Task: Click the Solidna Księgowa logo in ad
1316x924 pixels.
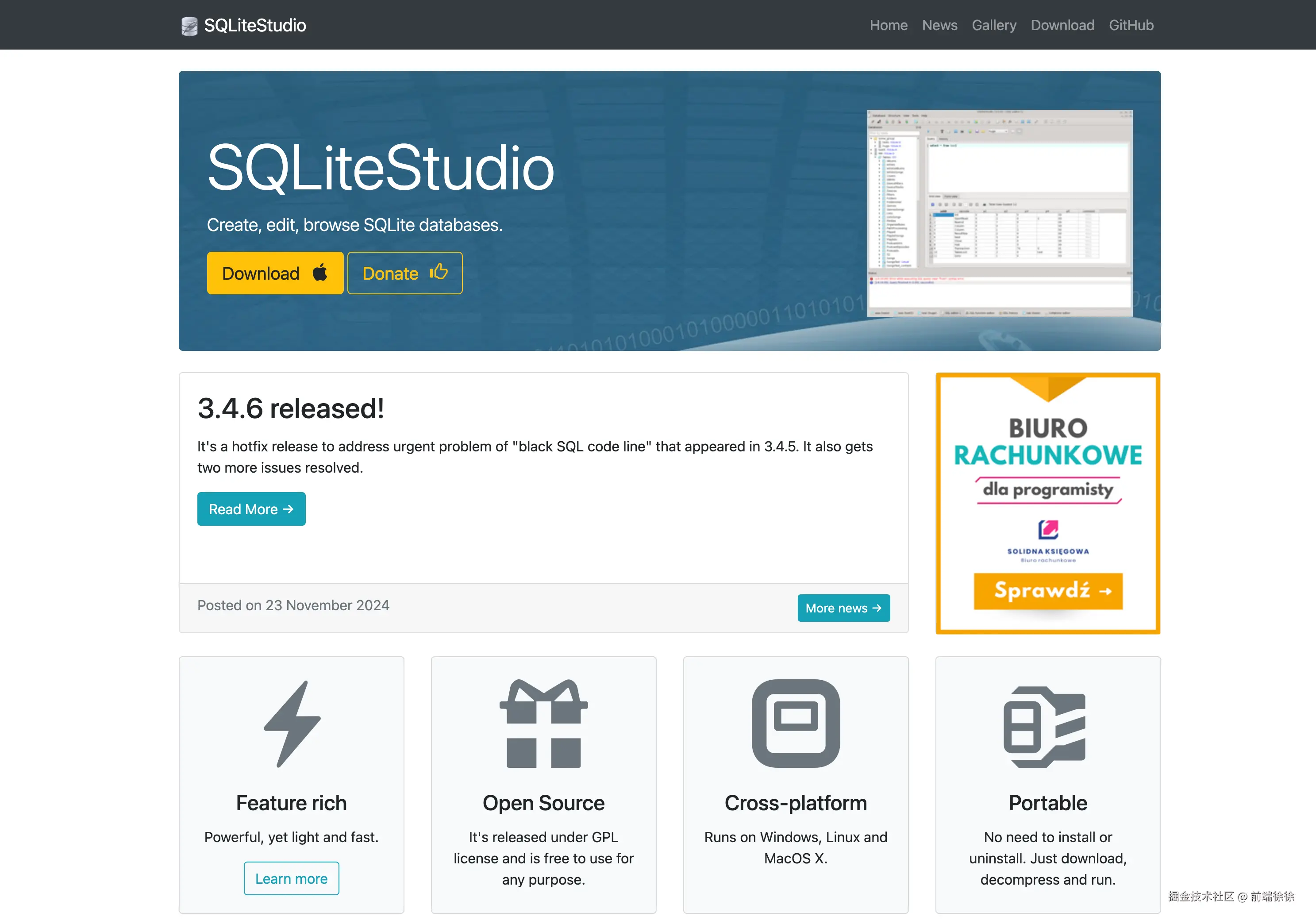Action: point(1048,529)
